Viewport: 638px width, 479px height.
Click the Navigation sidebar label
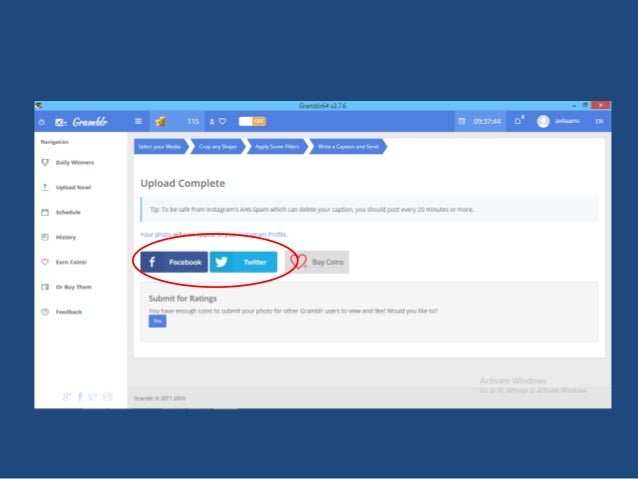pos(55,142)
